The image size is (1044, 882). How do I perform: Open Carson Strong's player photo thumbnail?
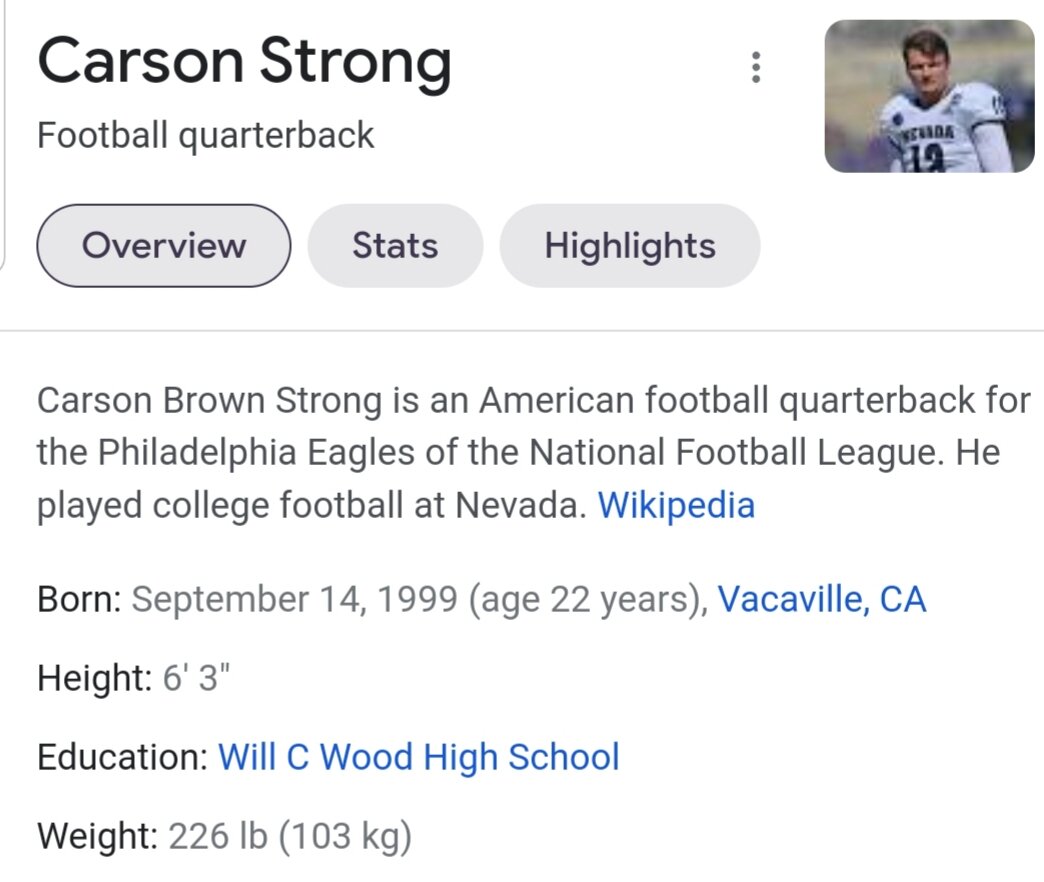coord(929,96)
